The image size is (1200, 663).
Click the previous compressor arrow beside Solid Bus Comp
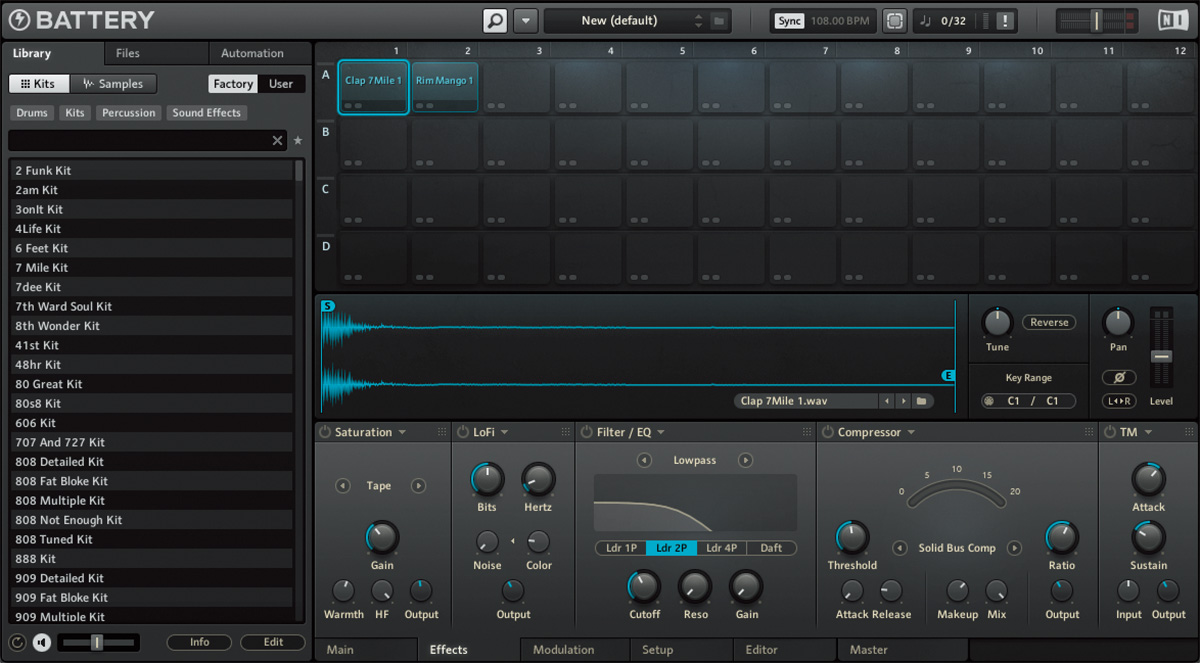pos(899,548)
